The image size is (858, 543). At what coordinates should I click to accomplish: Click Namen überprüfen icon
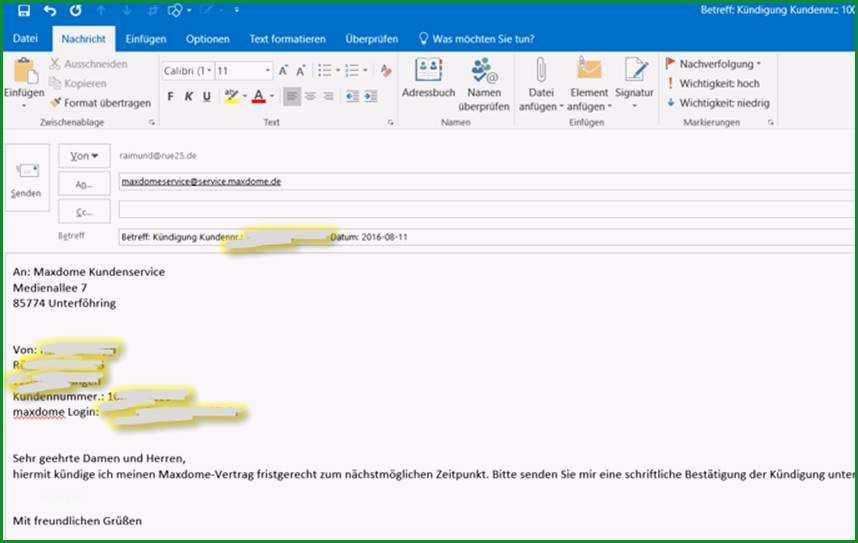pos(484,84)
